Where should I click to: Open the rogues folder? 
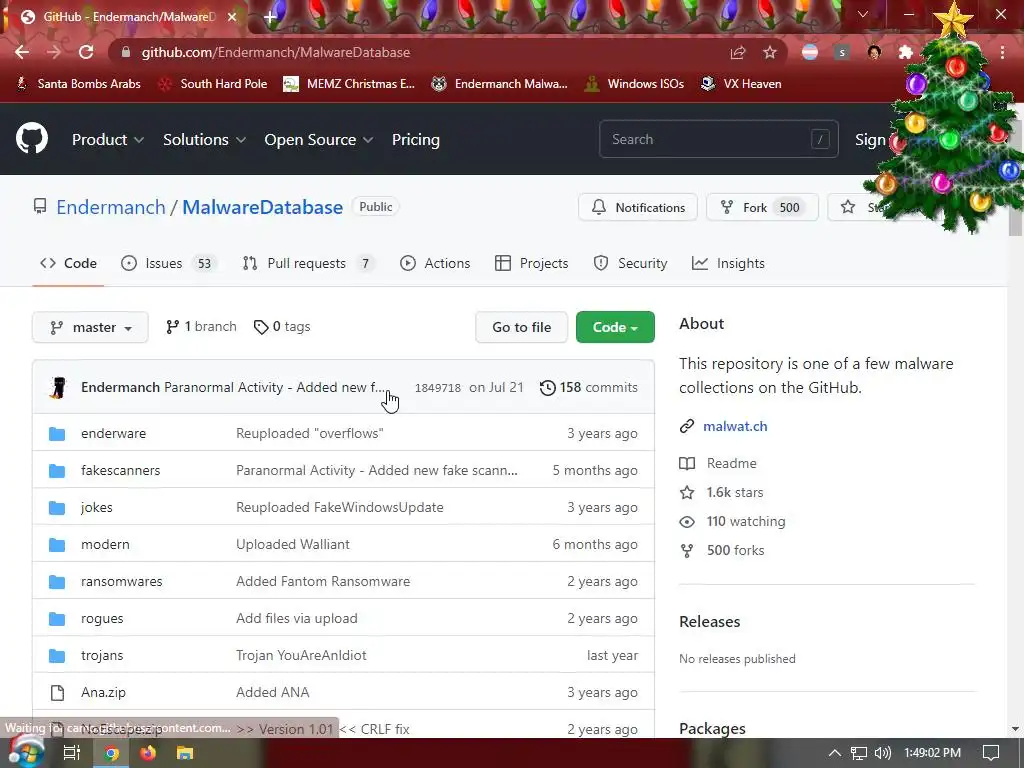click(x=102, y=618)
